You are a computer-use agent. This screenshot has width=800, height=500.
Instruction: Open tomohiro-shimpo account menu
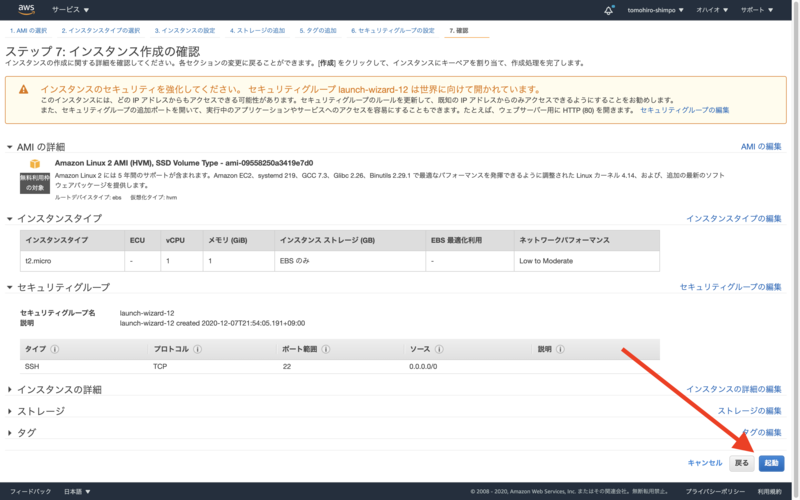pyautogui.click(x=655, y=10)
